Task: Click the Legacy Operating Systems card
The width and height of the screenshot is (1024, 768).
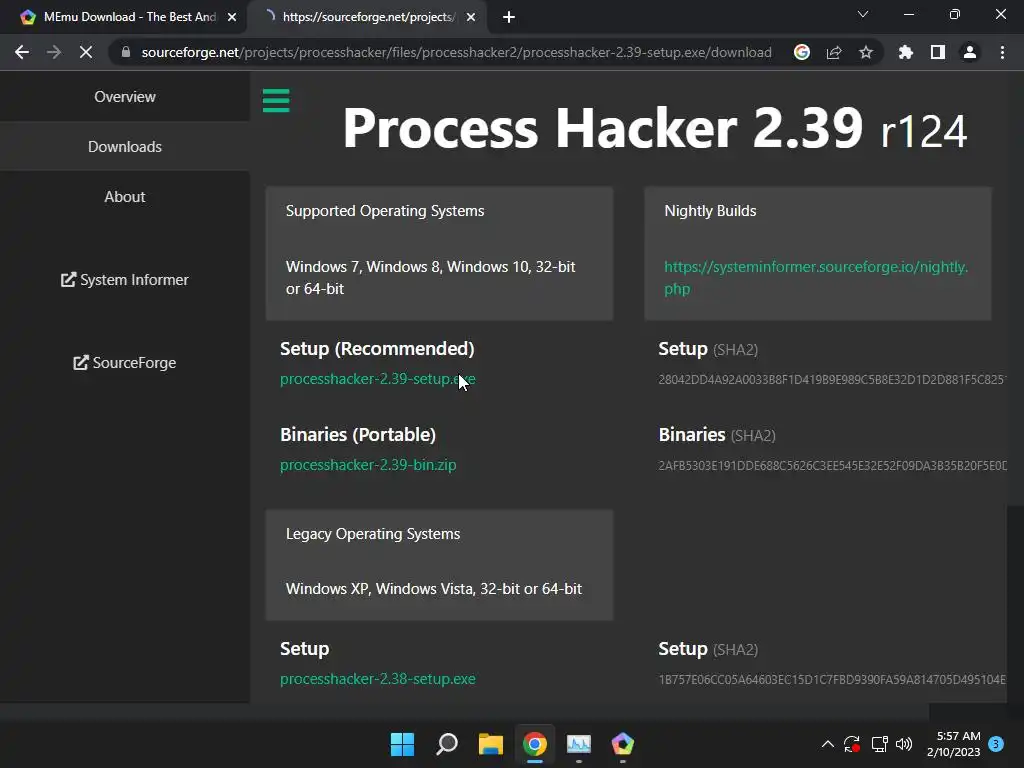Action: coord(439,565)
